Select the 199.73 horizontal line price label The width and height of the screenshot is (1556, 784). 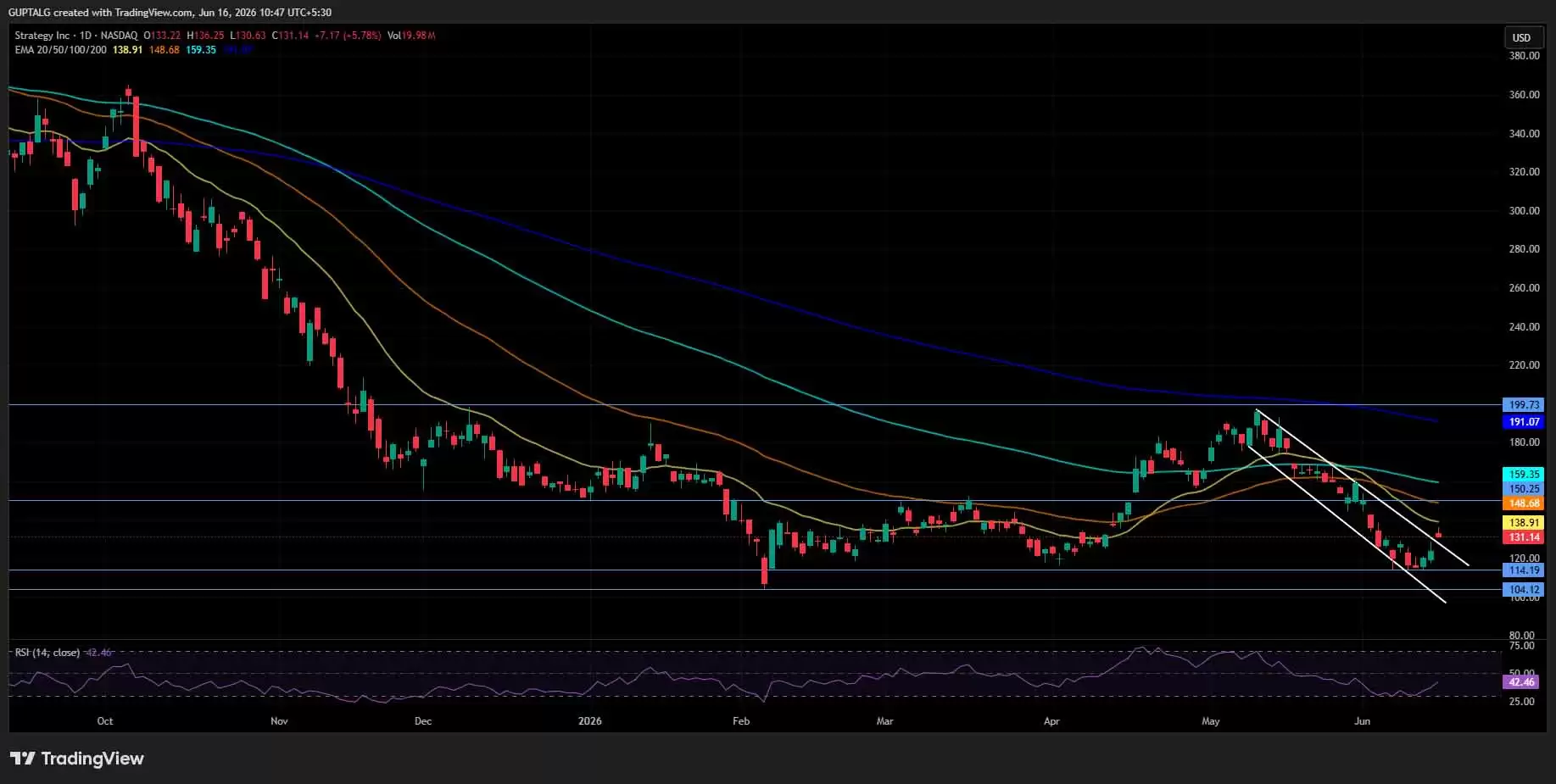1524,405
